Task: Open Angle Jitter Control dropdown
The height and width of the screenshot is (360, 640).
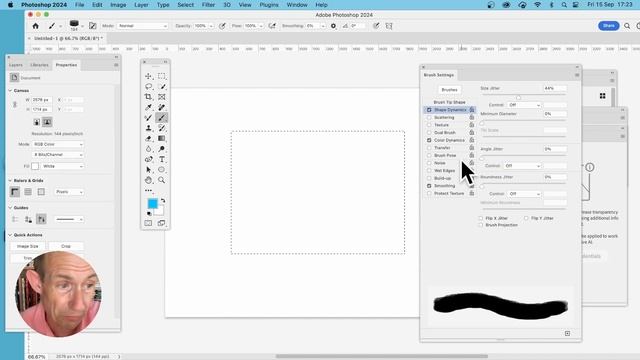Action: click(522, 166)
